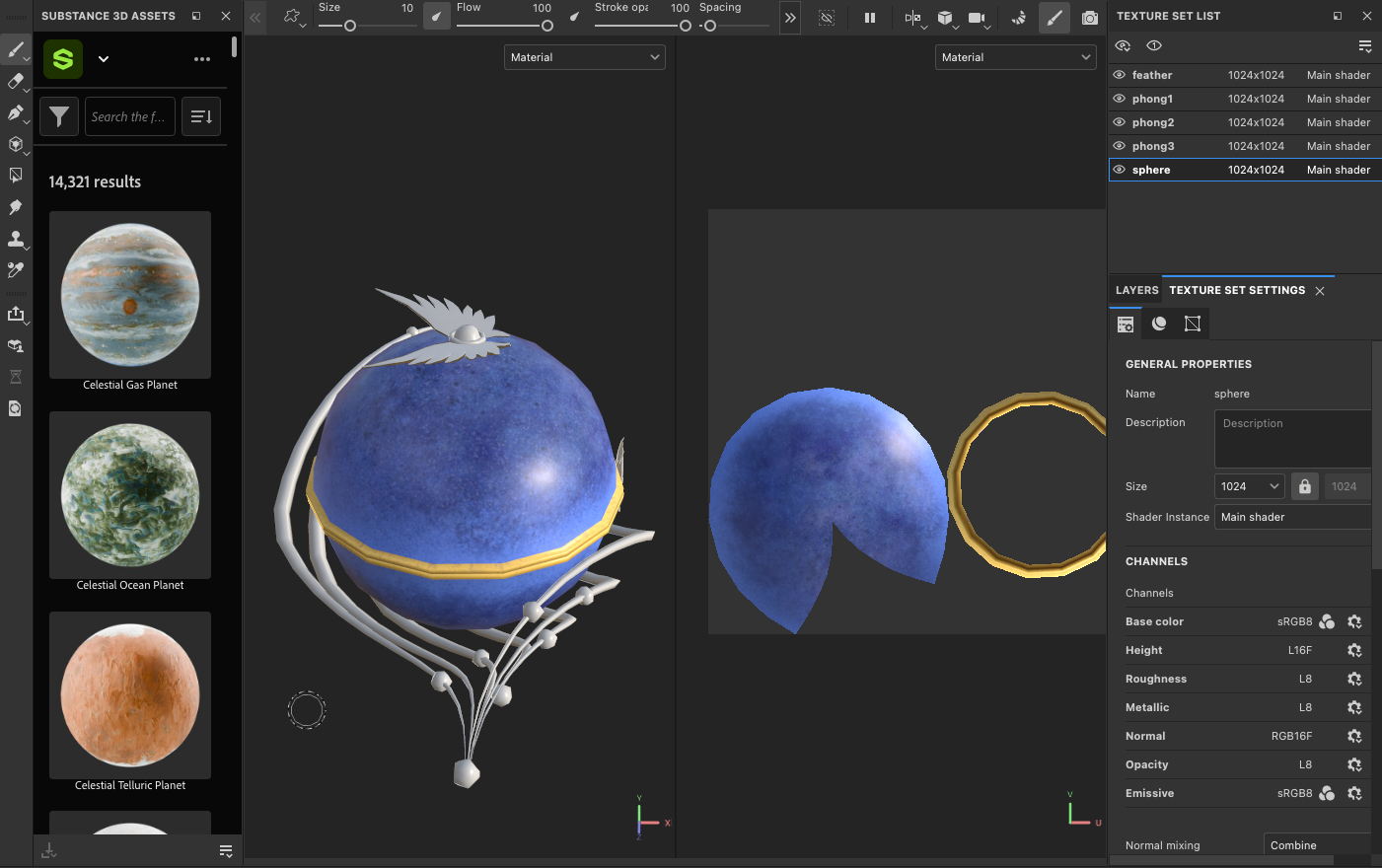
Task: Pause the rendering engine
Action: tap(872, 18)
